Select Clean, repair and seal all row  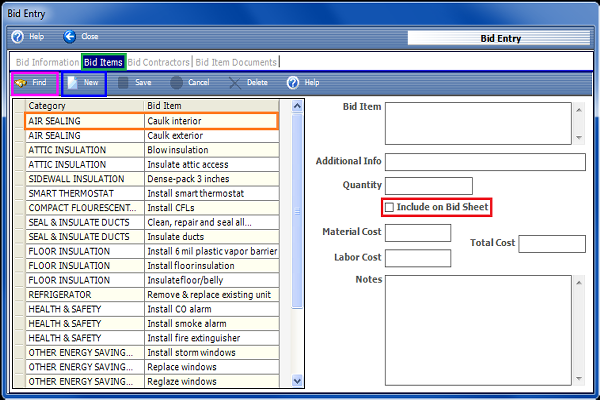[x=152, y=222]
